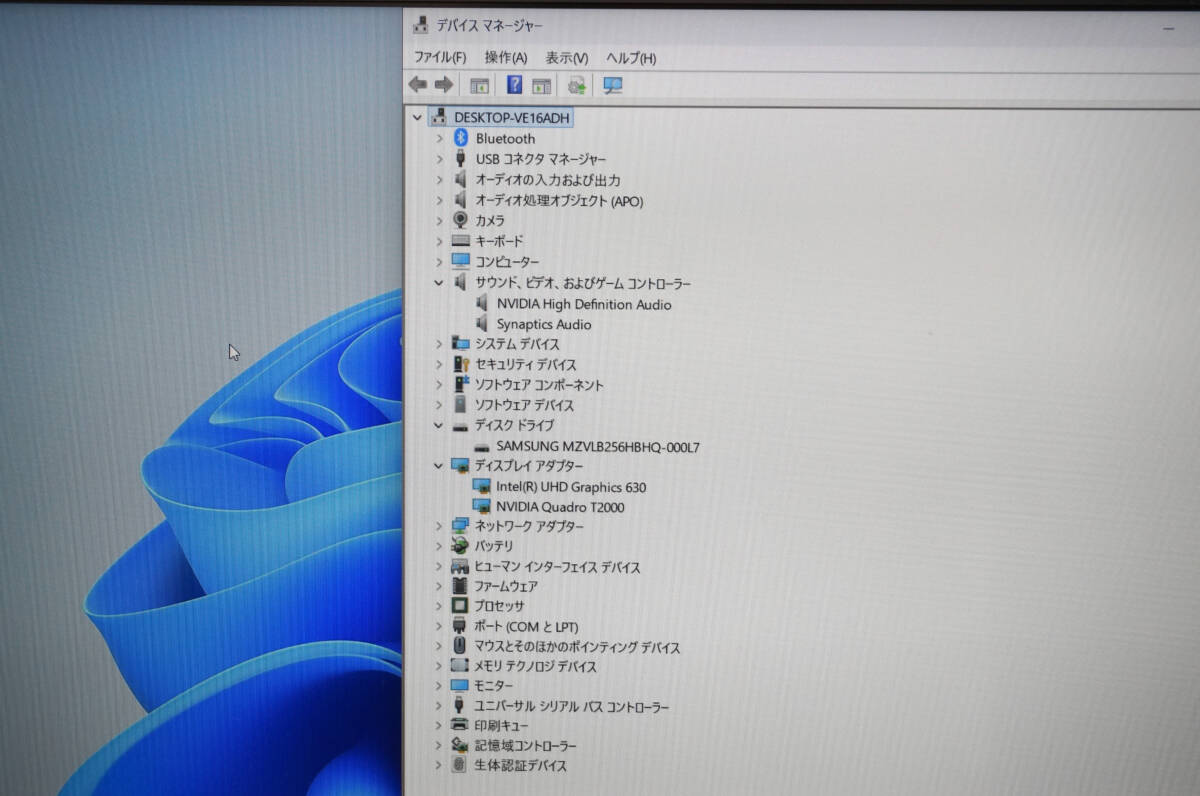Click the Back arrow toolbar icon
The height and width of the screenshot is (796, 1200).
pyautogui.click(x=418, y=85)
